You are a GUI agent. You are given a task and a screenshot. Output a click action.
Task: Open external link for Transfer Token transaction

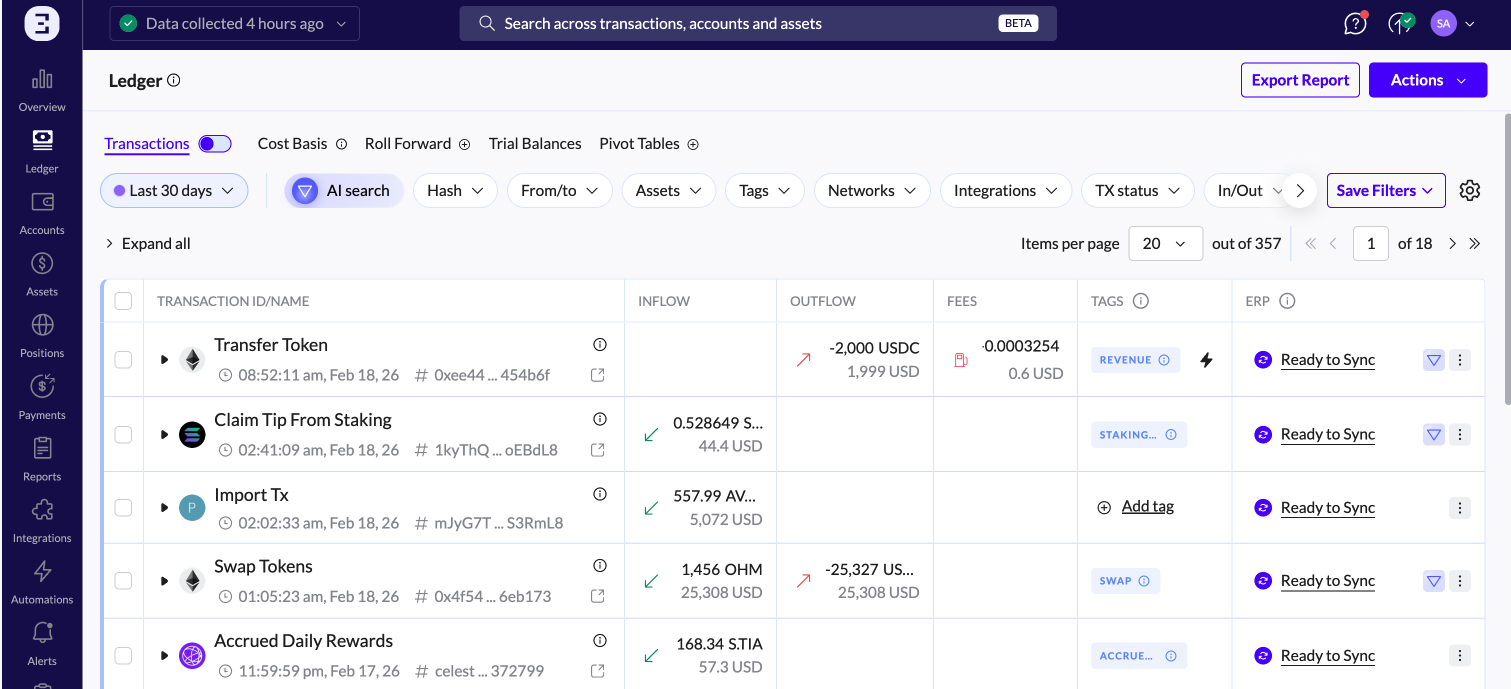pos(598,375)
